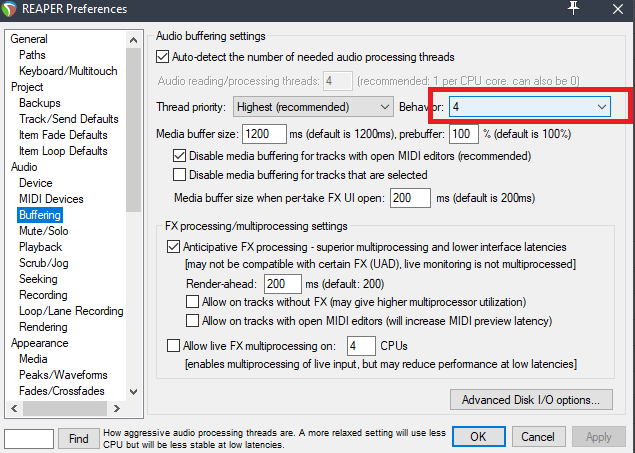Screen dimensions: 635x453
Task: Click the tree horizontal scrollbar thumb
Action: 65,408
